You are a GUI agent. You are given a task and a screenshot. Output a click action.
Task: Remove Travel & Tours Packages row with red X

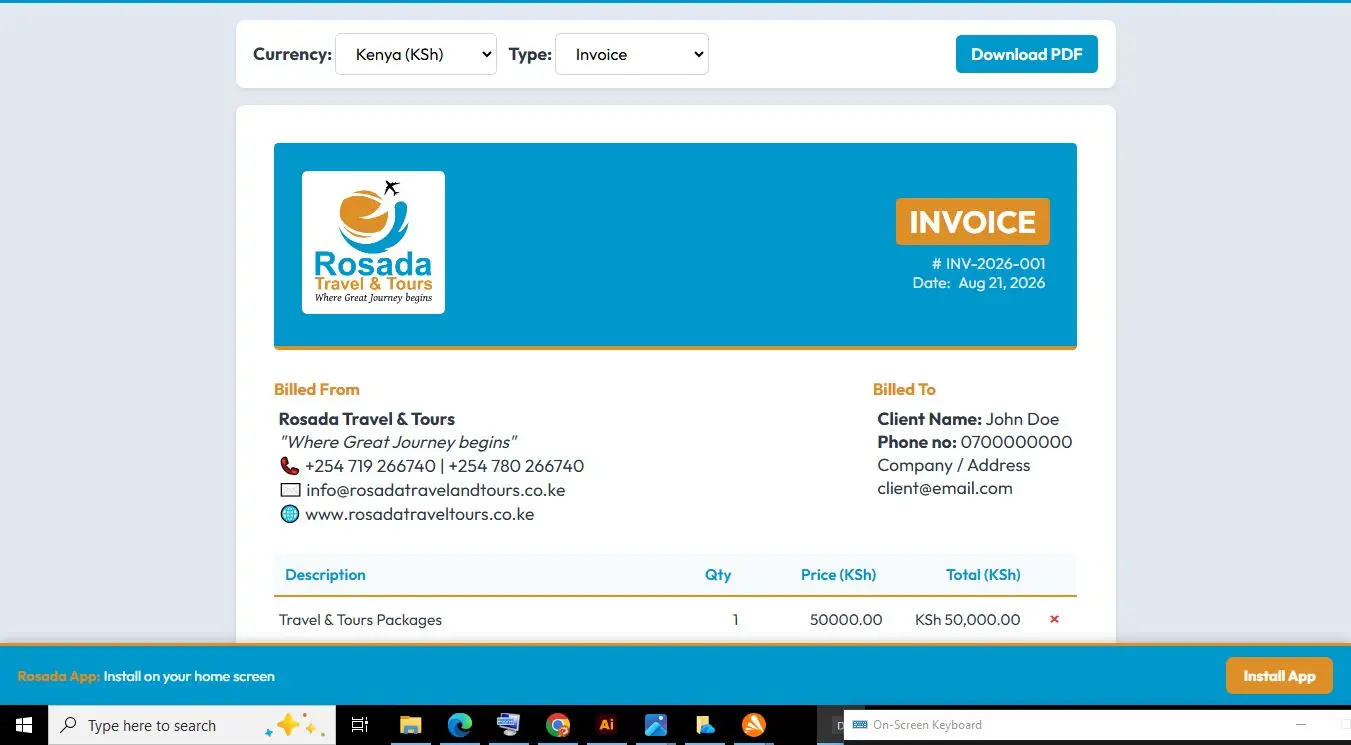[x=1054, y=619]
